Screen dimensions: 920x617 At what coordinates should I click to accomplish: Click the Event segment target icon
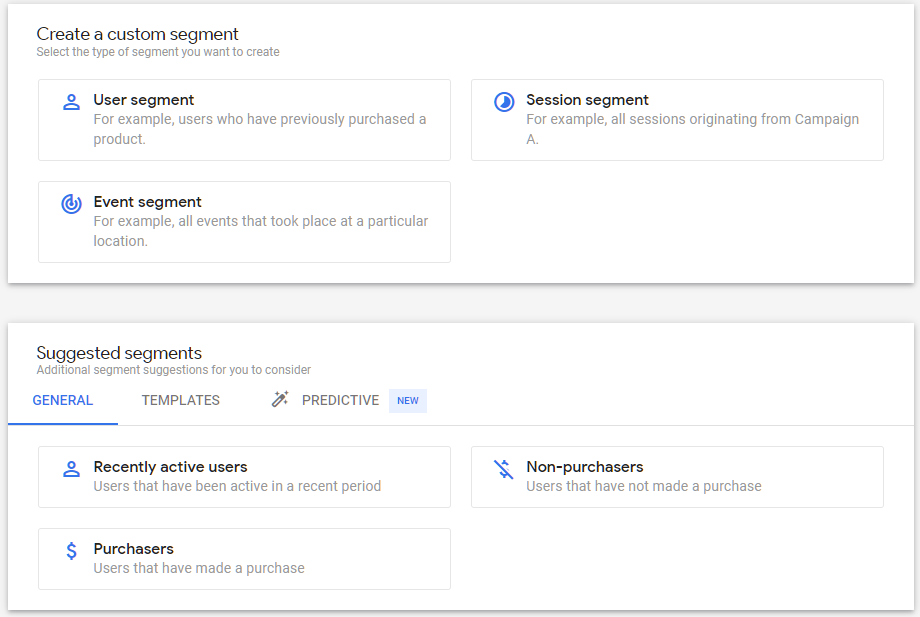click(72, 204)
